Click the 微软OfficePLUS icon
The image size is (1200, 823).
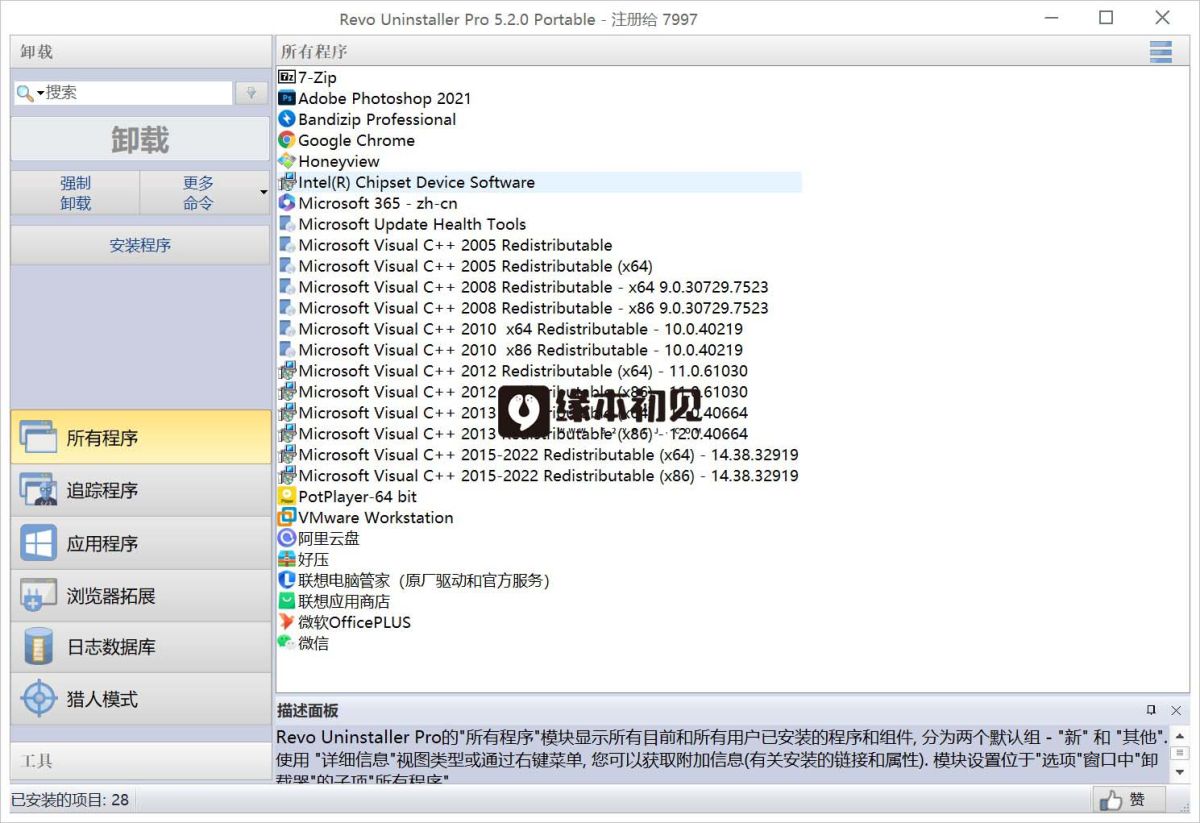coord(287,622)
